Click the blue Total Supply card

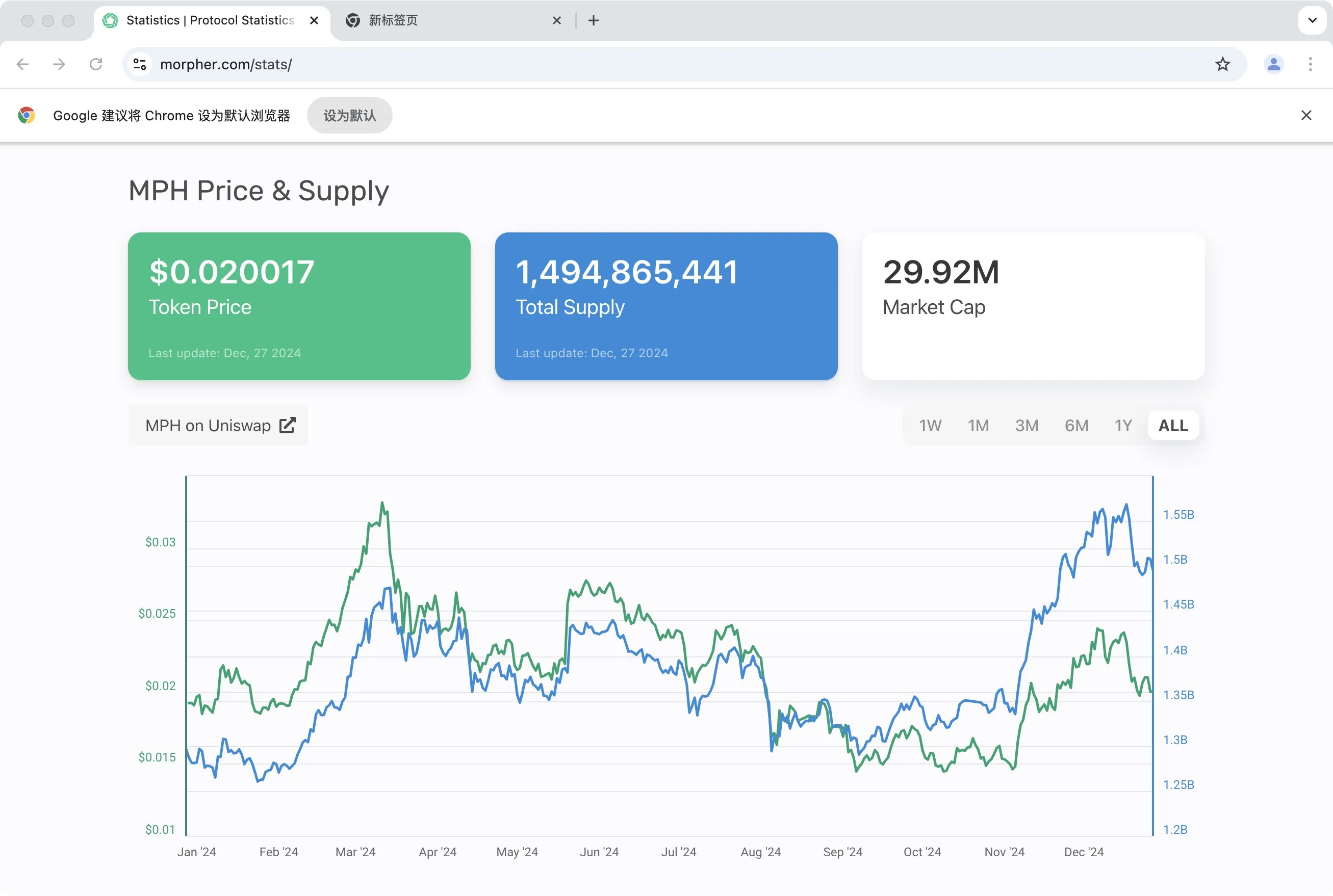(x=667, y=306)
